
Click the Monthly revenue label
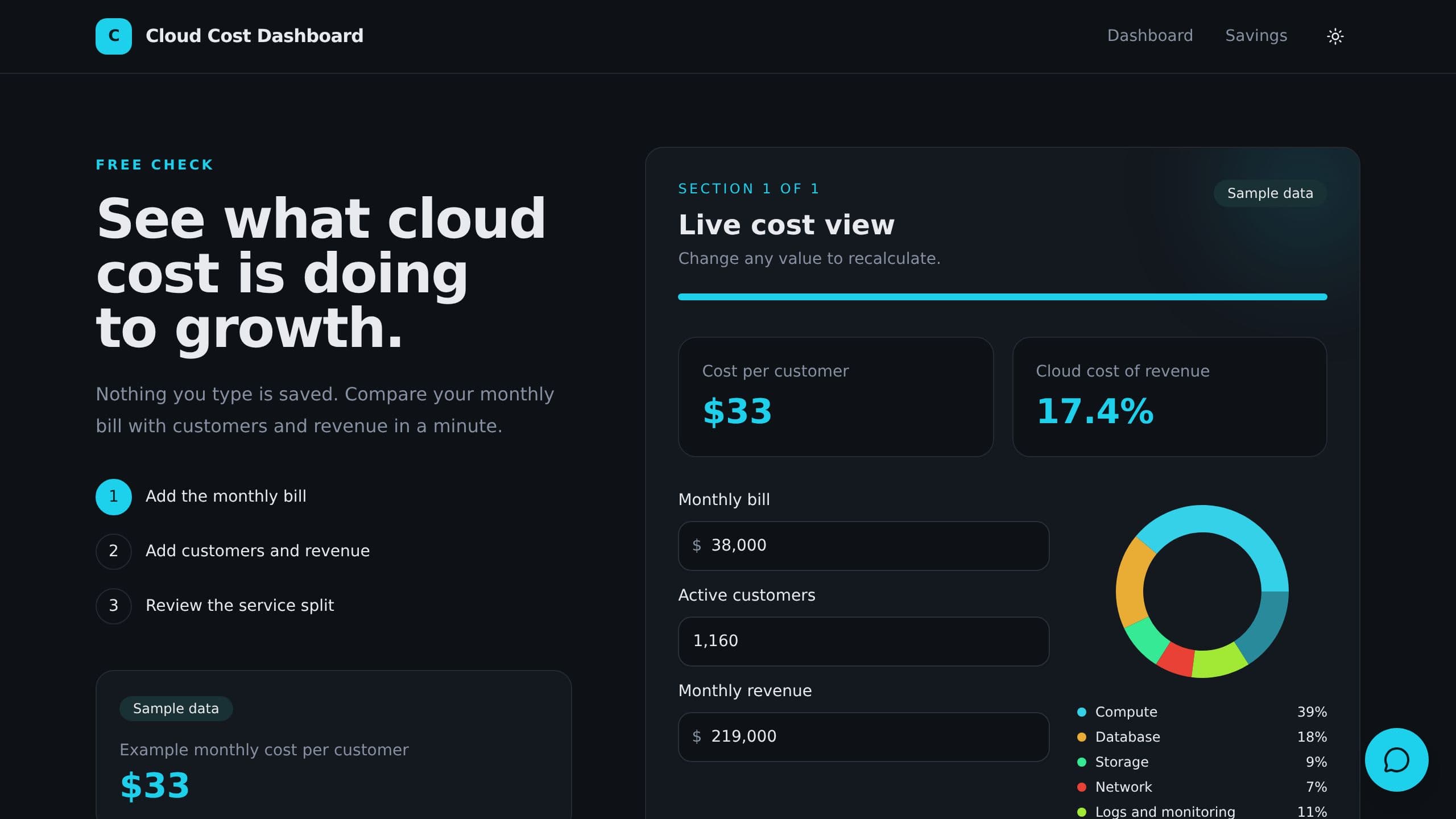pos(745,691)
